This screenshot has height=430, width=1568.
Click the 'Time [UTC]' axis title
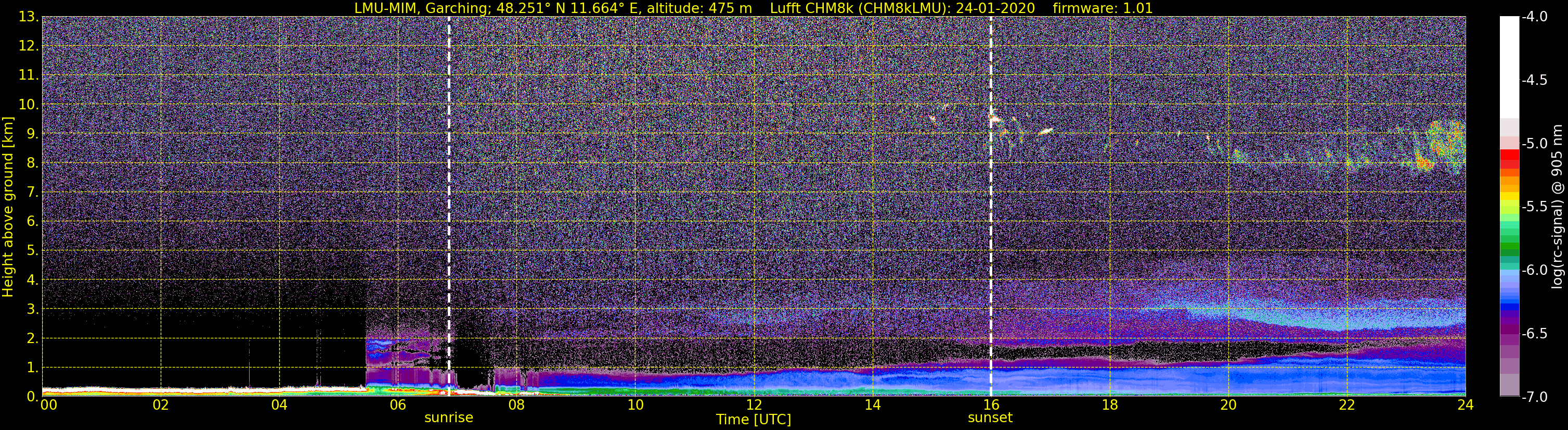coord(754,419)
